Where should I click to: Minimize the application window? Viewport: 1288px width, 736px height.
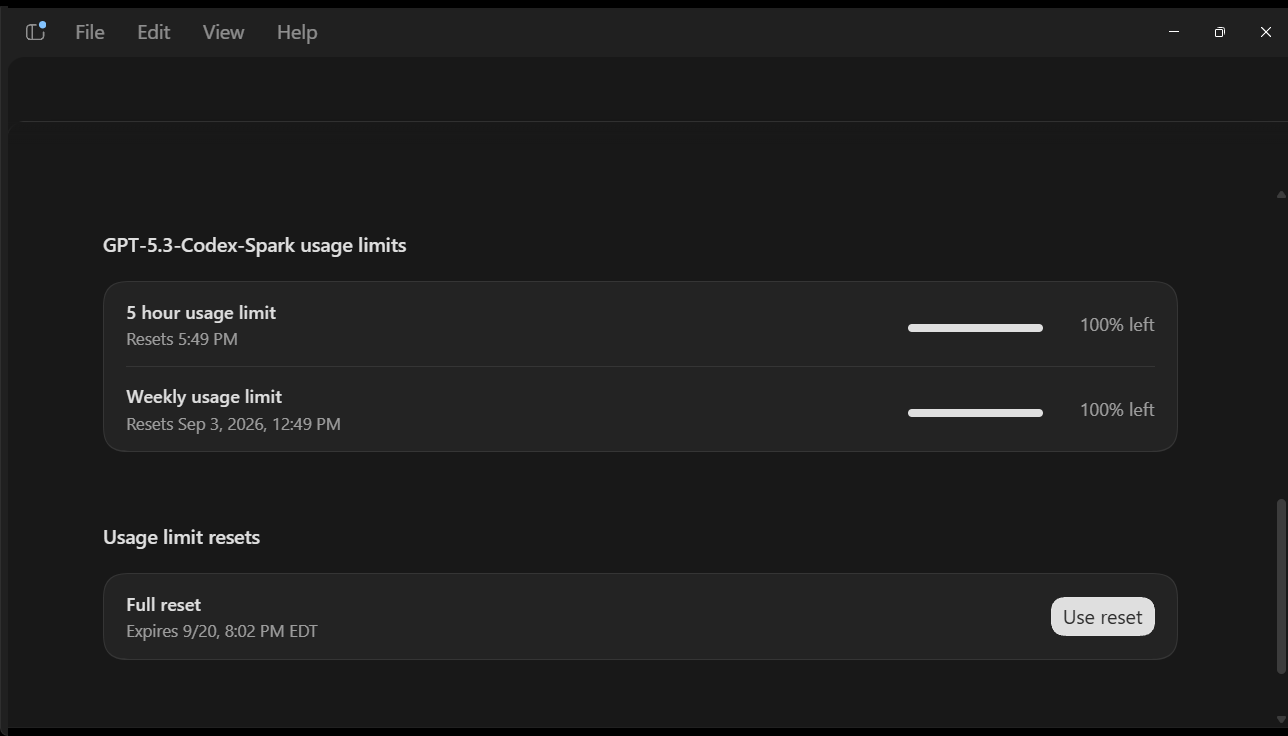click(1174, 32)
